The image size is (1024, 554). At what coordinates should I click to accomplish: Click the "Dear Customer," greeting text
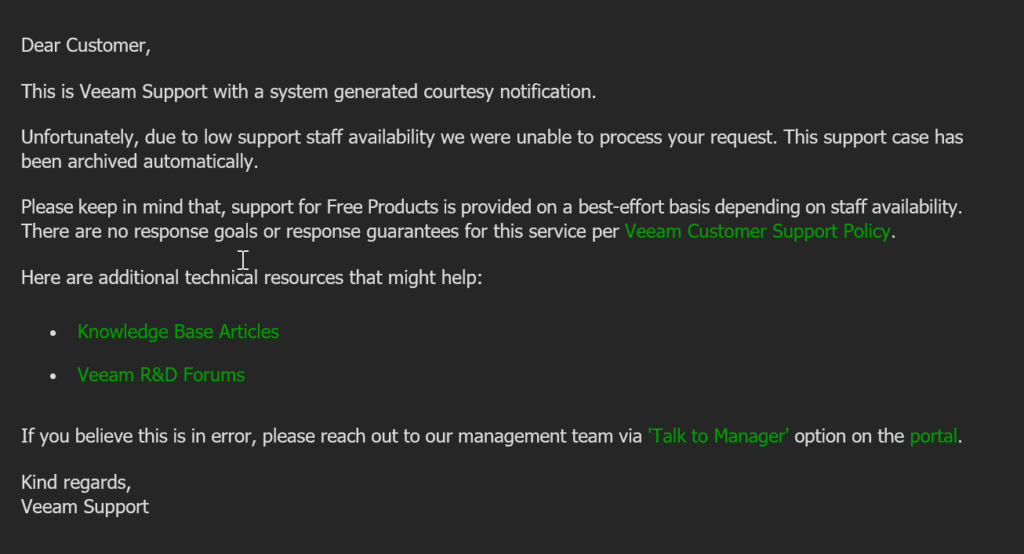[86, 45]
